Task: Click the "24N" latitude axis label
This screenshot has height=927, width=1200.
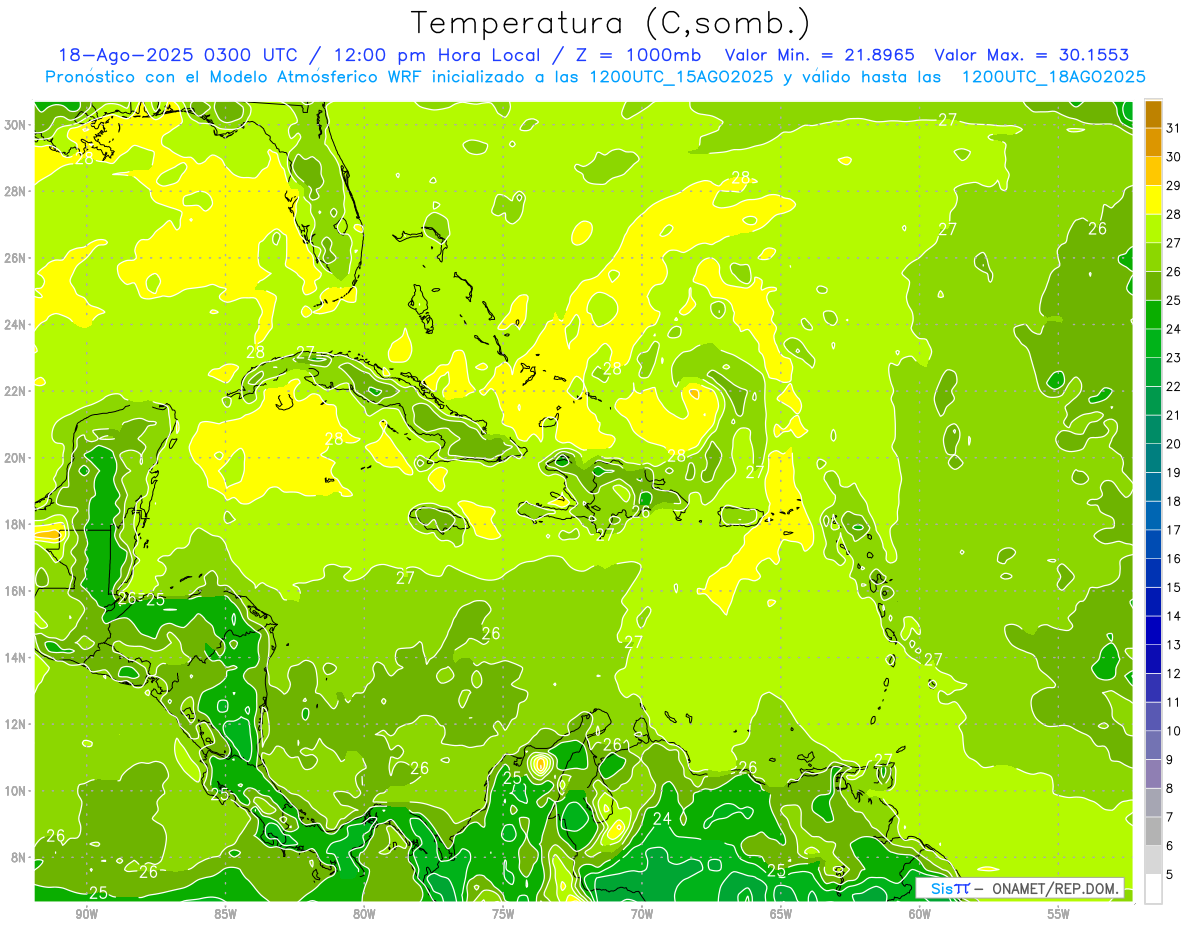Action: [15, 324]
